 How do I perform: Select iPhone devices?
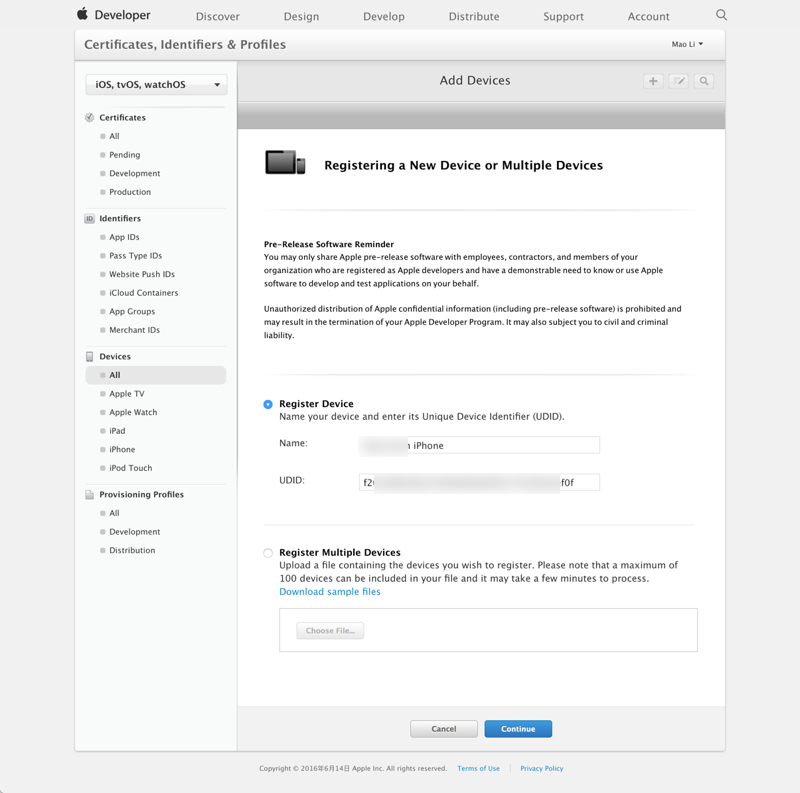(122, 450)
